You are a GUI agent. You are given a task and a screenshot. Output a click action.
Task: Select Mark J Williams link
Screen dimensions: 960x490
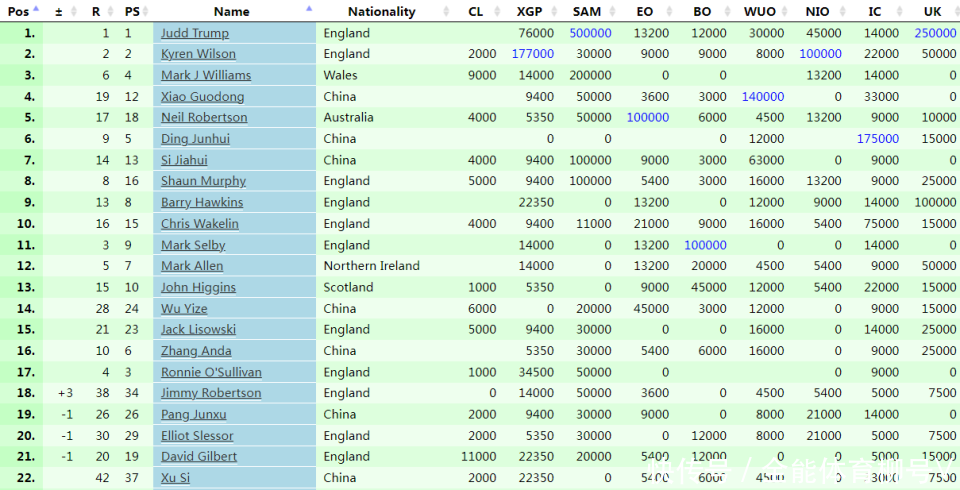pos(206,75)
